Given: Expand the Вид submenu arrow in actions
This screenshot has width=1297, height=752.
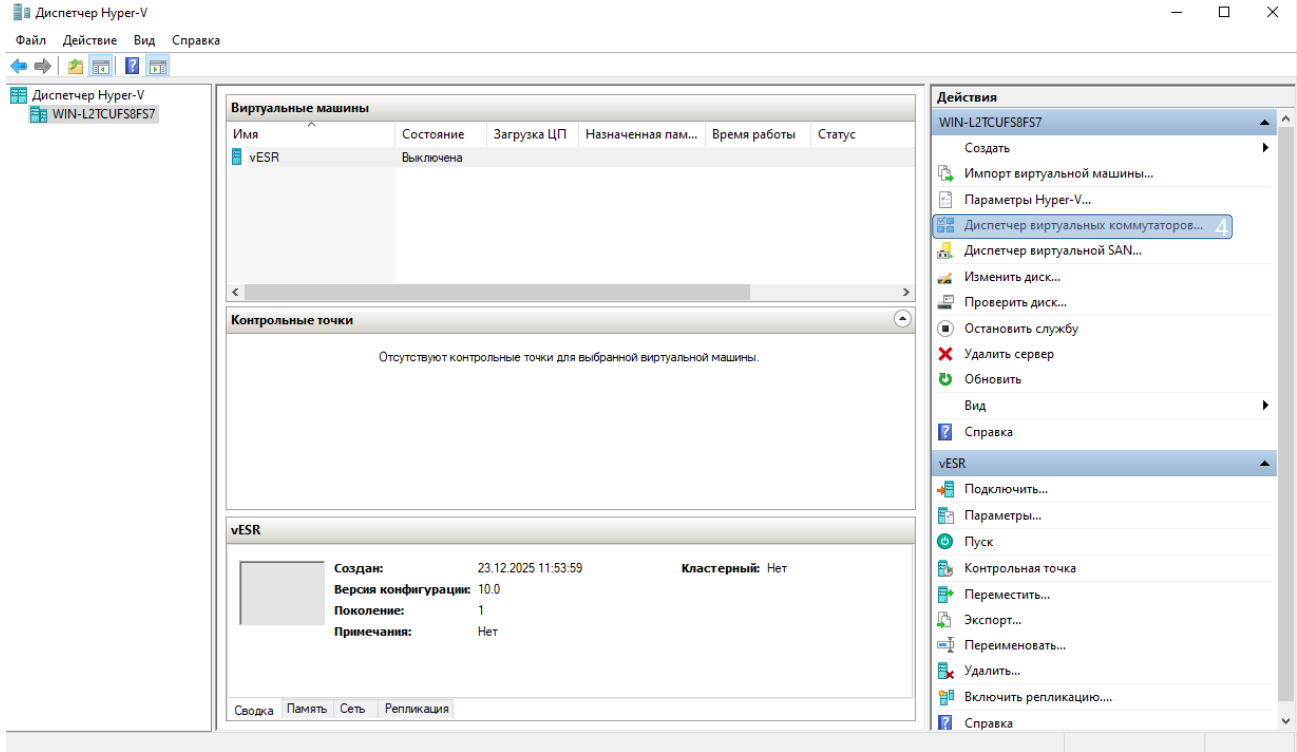Looking at the screenshot, I should [1265, 406].
